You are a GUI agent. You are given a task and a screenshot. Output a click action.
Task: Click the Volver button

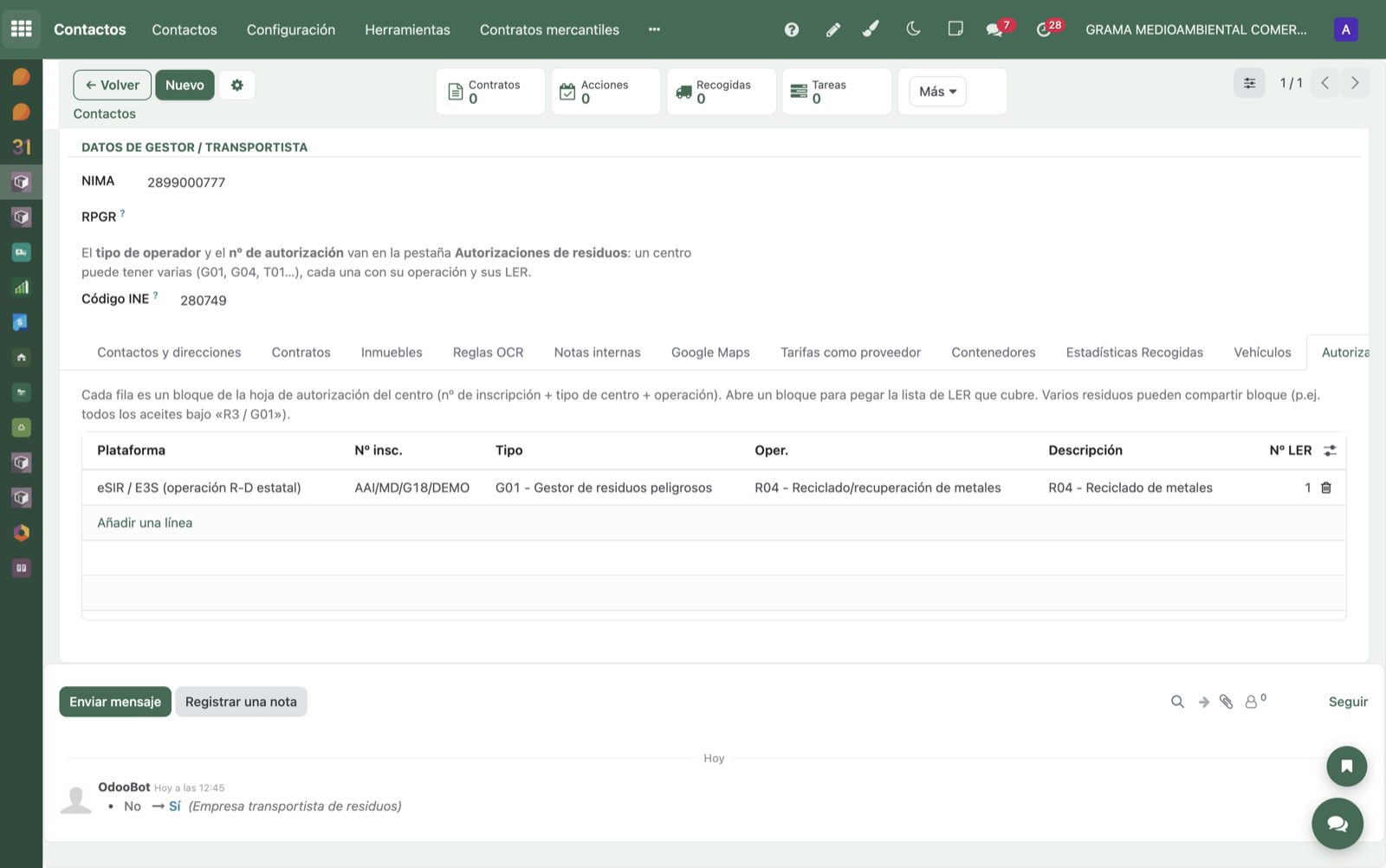[x=112, y=85]
